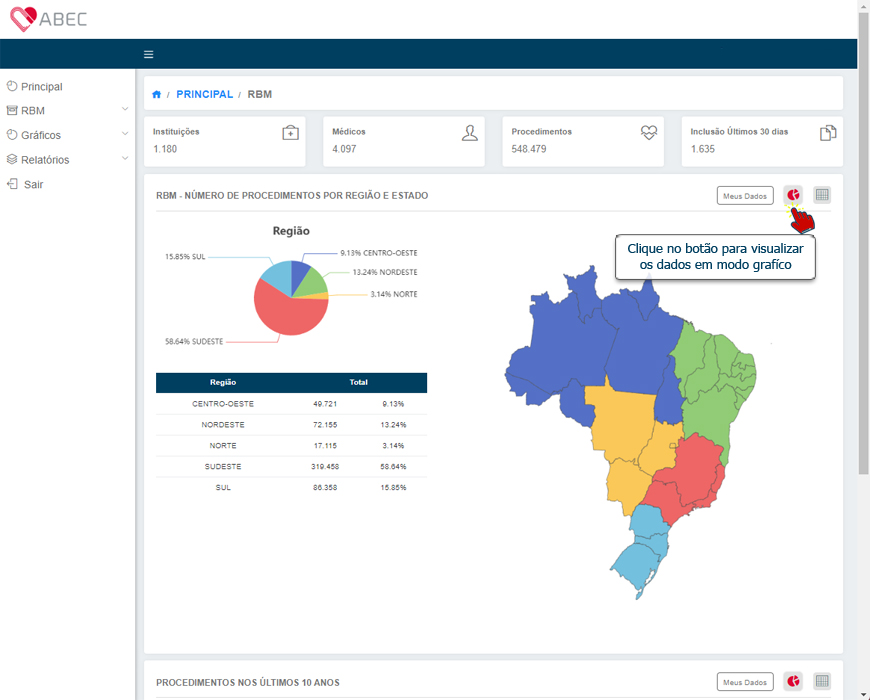870x700 pixels.
Task: Click the Principal sidebar icon
Action: tap(12, 85)
